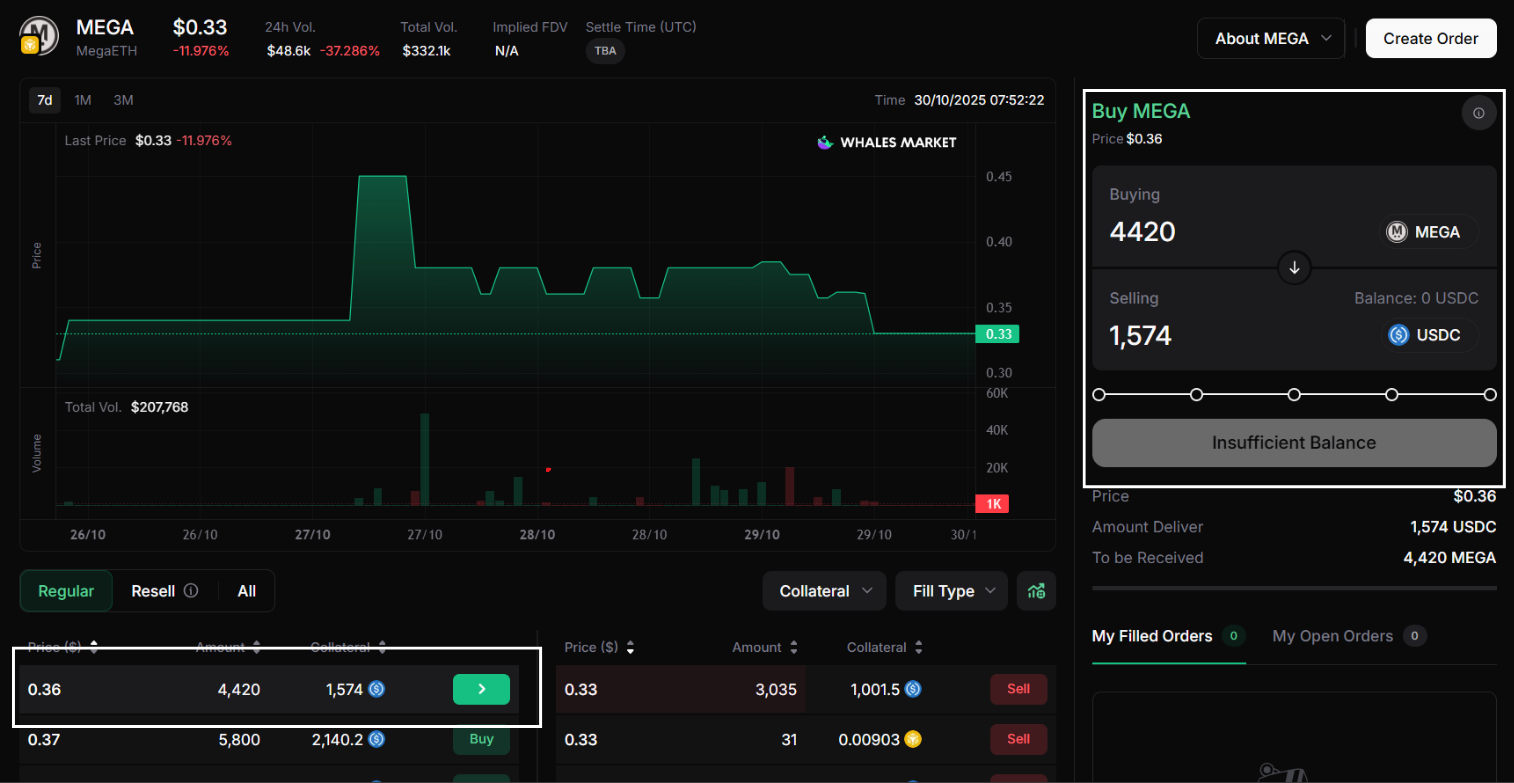This screenshot has width=1514, height=783.
Task: Click the chart settings icon beside Fill Type
Action: point(1036,591)
